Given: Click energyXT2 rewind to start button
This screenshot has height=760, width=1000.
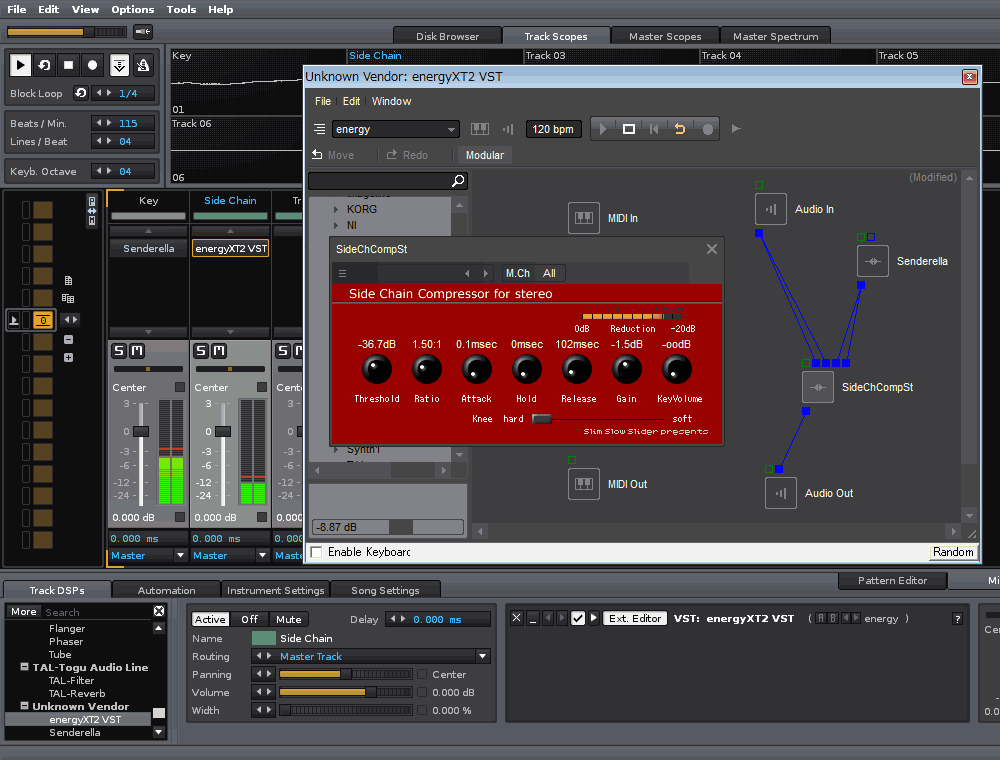Looking at the screenshot, I should pos(654,129).
